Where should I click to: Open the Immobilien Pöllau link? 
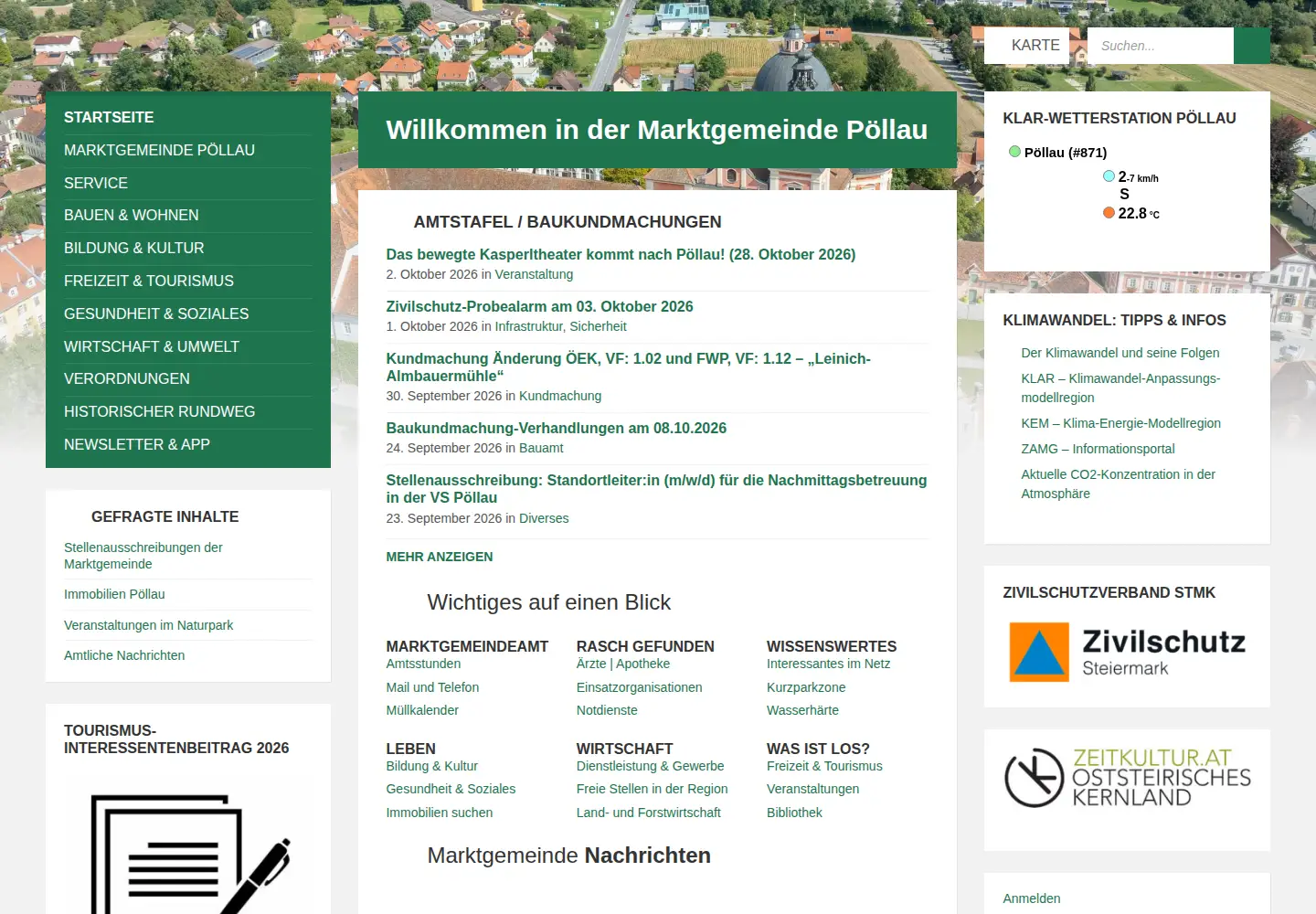click(x=114, y=594)
